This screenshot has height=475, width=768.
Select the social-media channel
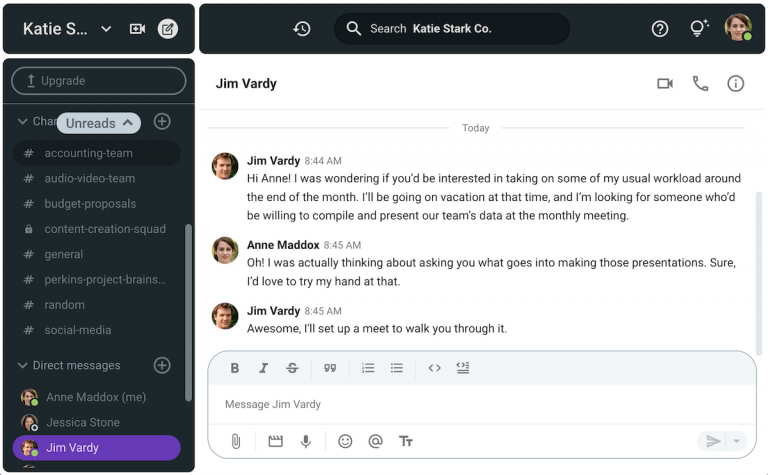tap(77, 330)
